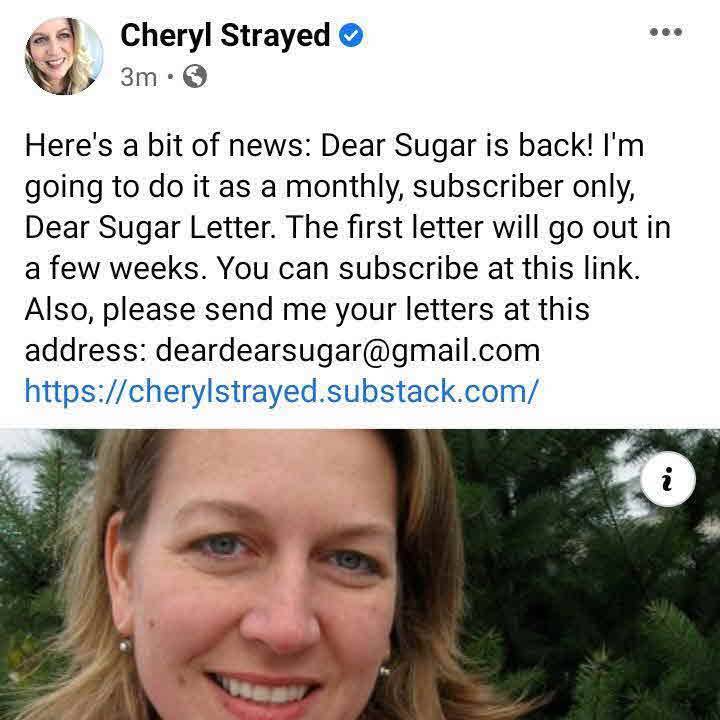This screenshot has width=720, height=720.
Task: Select the first line 'Here's a bit of news'
Action: [168, 146]
